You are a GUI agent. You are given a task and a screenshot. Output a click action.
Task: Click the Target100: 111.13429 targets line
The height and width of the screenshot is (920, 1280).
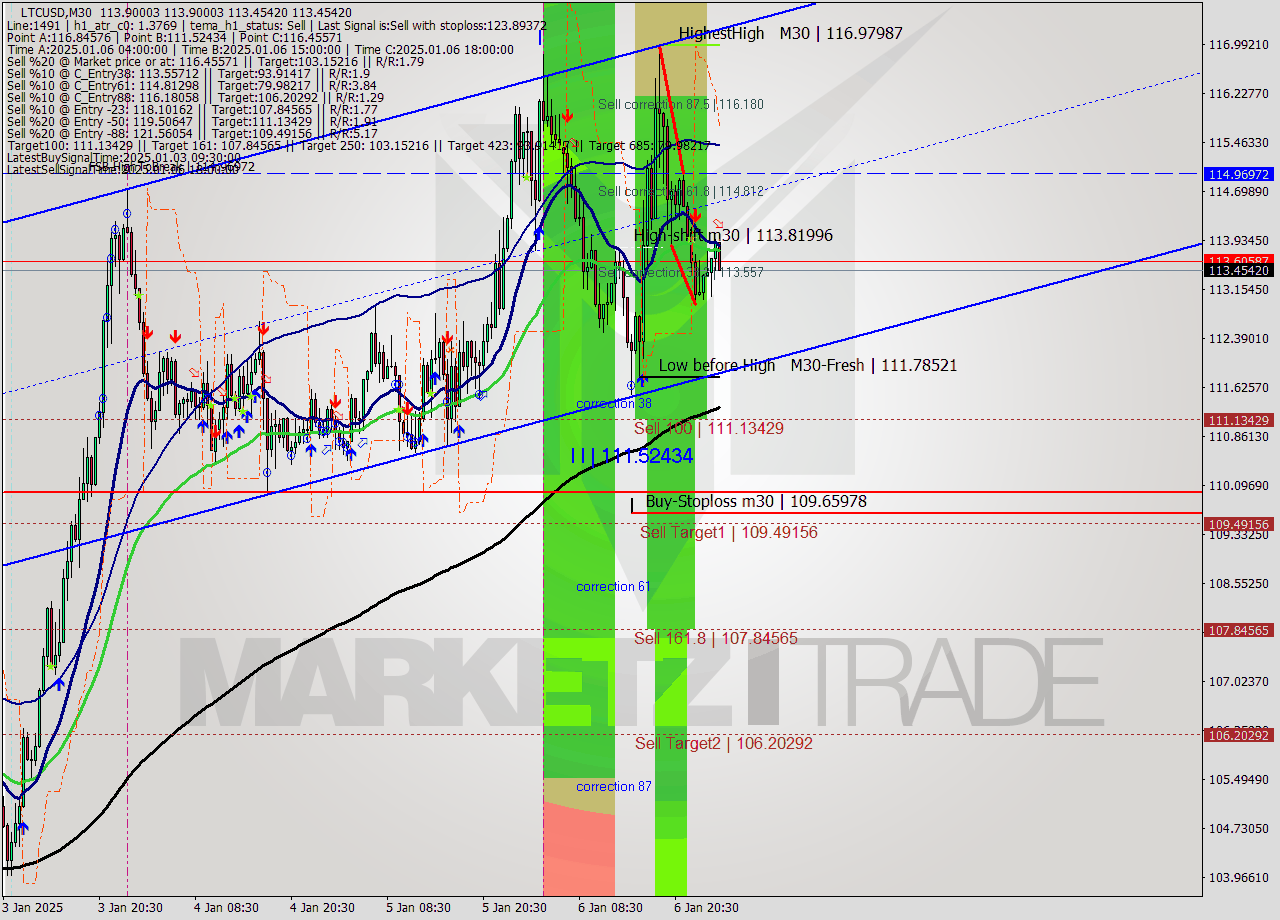(358, 145)
